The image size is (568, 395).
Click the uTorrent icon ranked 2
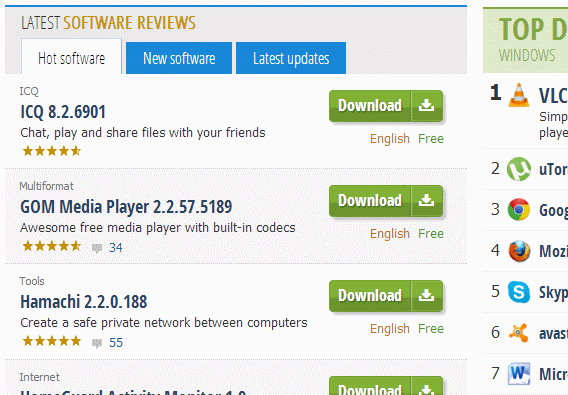coord(519,169)
